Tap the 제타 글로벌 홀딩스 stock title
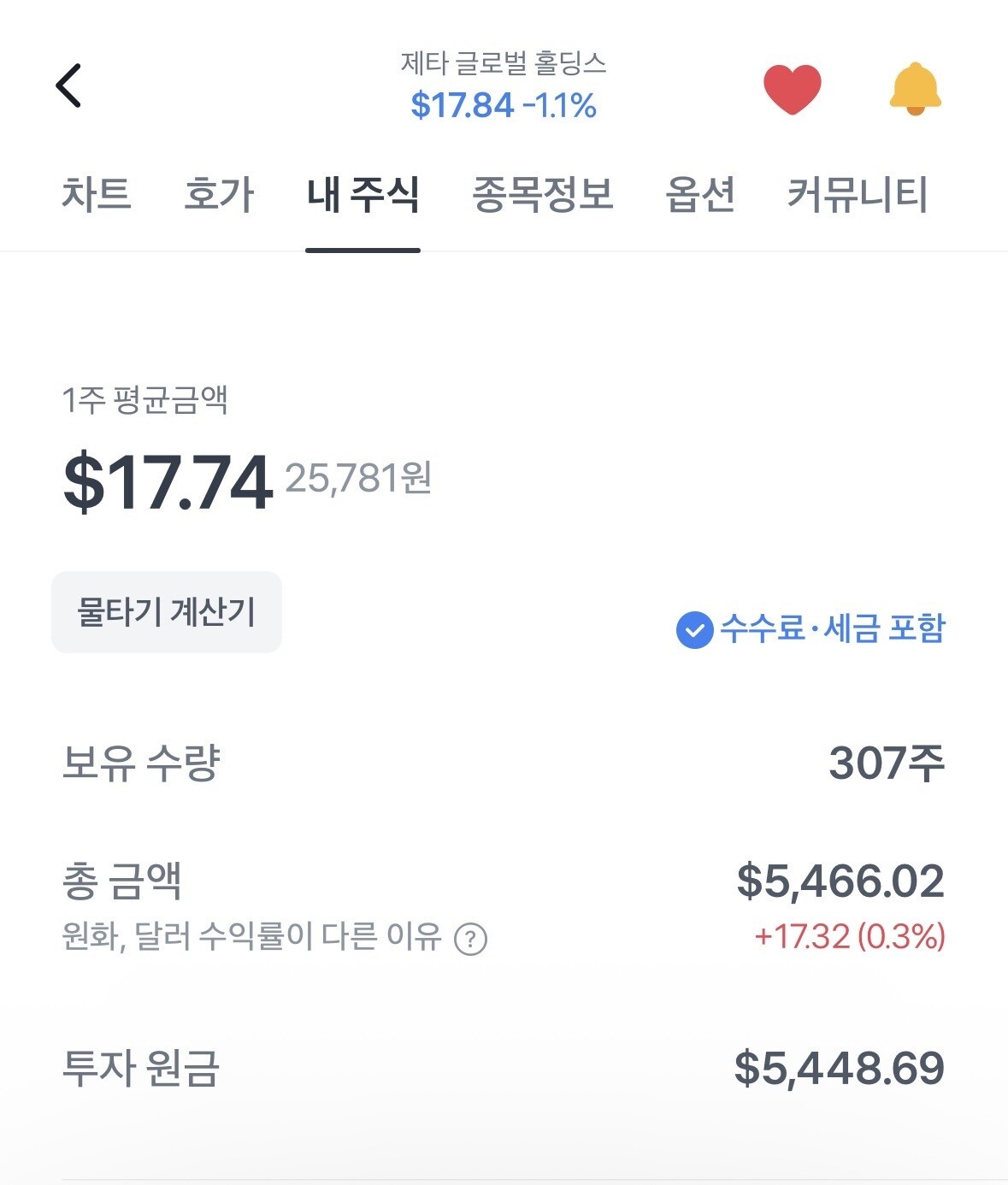The image size is (1008, 1185). point(504,63)
